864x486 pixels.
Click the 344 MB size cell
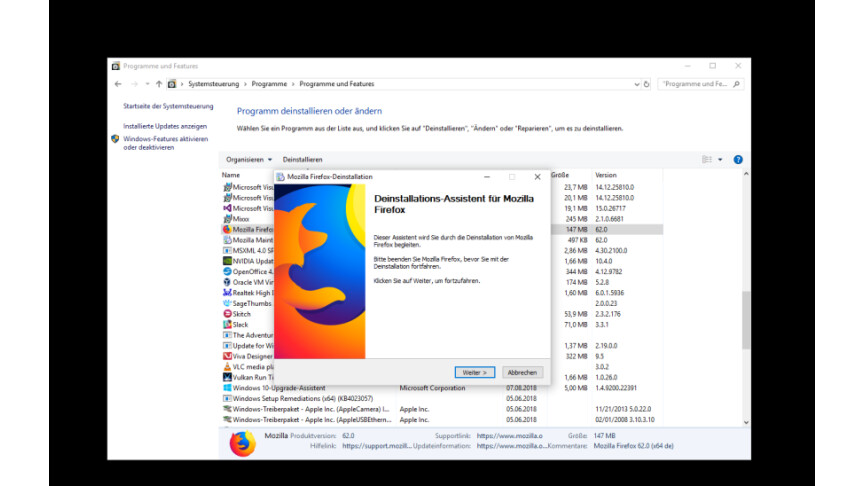pos(576,272)
